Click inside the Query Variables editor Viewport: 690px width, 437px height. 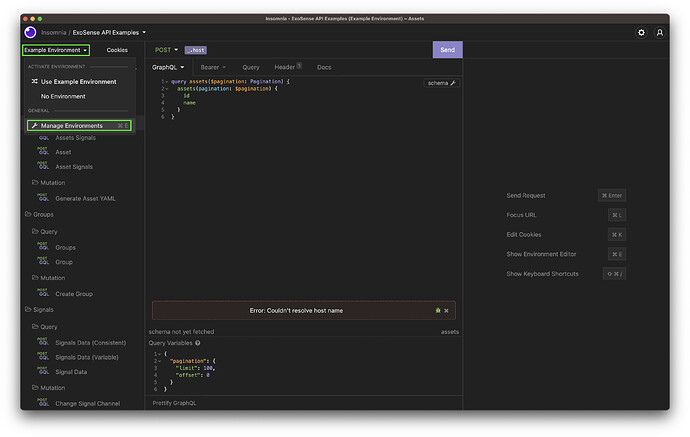(304, 372)
